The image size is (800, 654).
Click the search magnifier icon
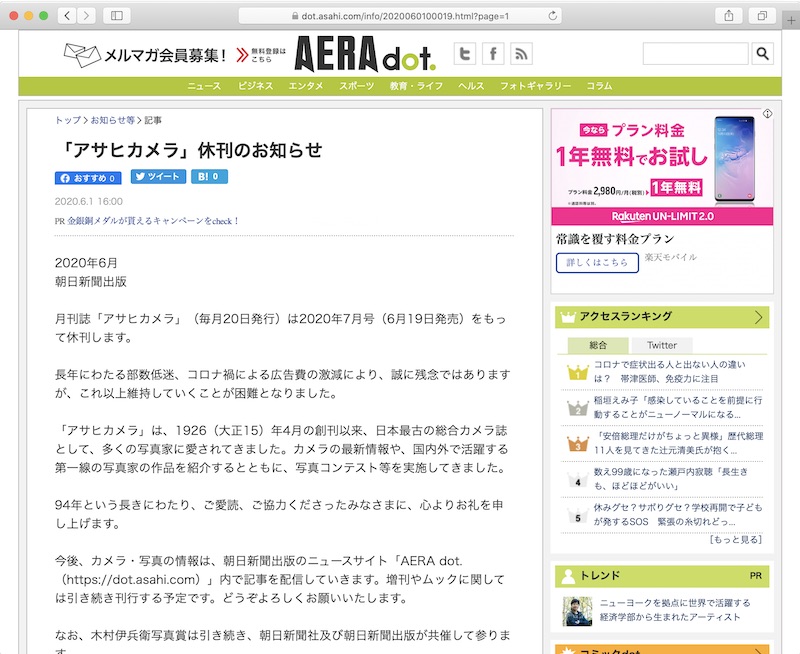tap(763, 53)
